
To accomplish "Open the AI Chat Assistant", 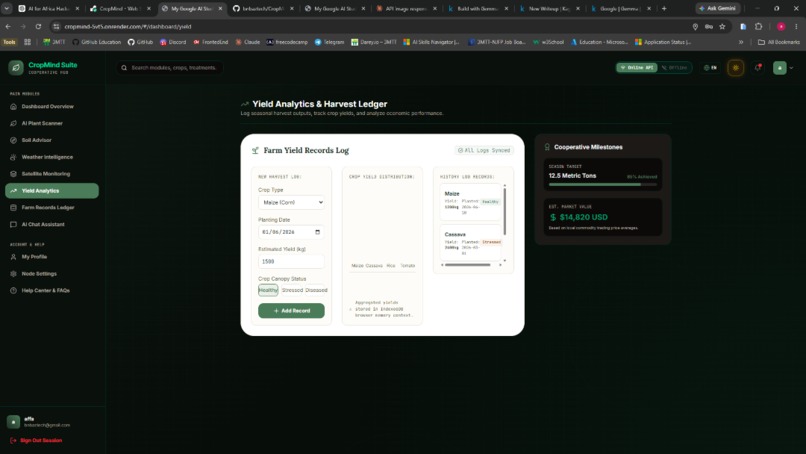I will coord(43,224).
